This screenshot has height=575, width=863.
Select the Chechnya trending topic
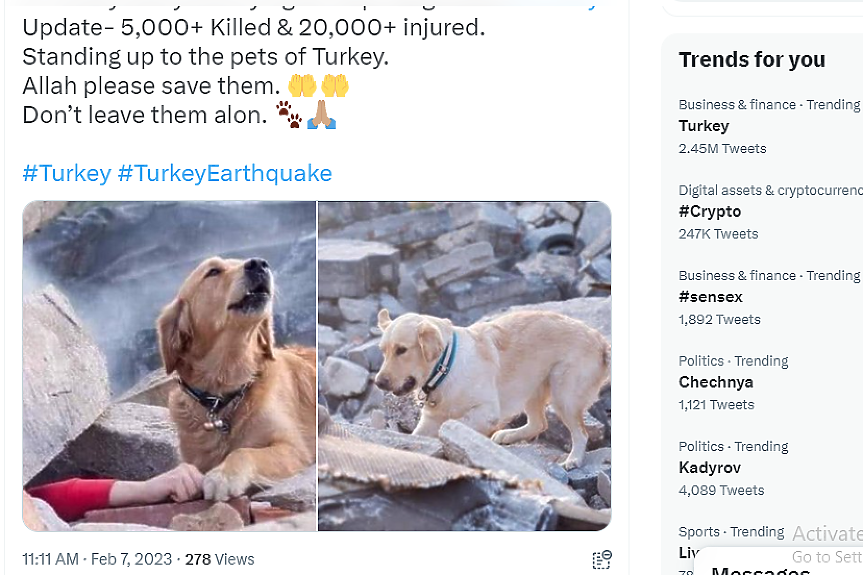716,382
